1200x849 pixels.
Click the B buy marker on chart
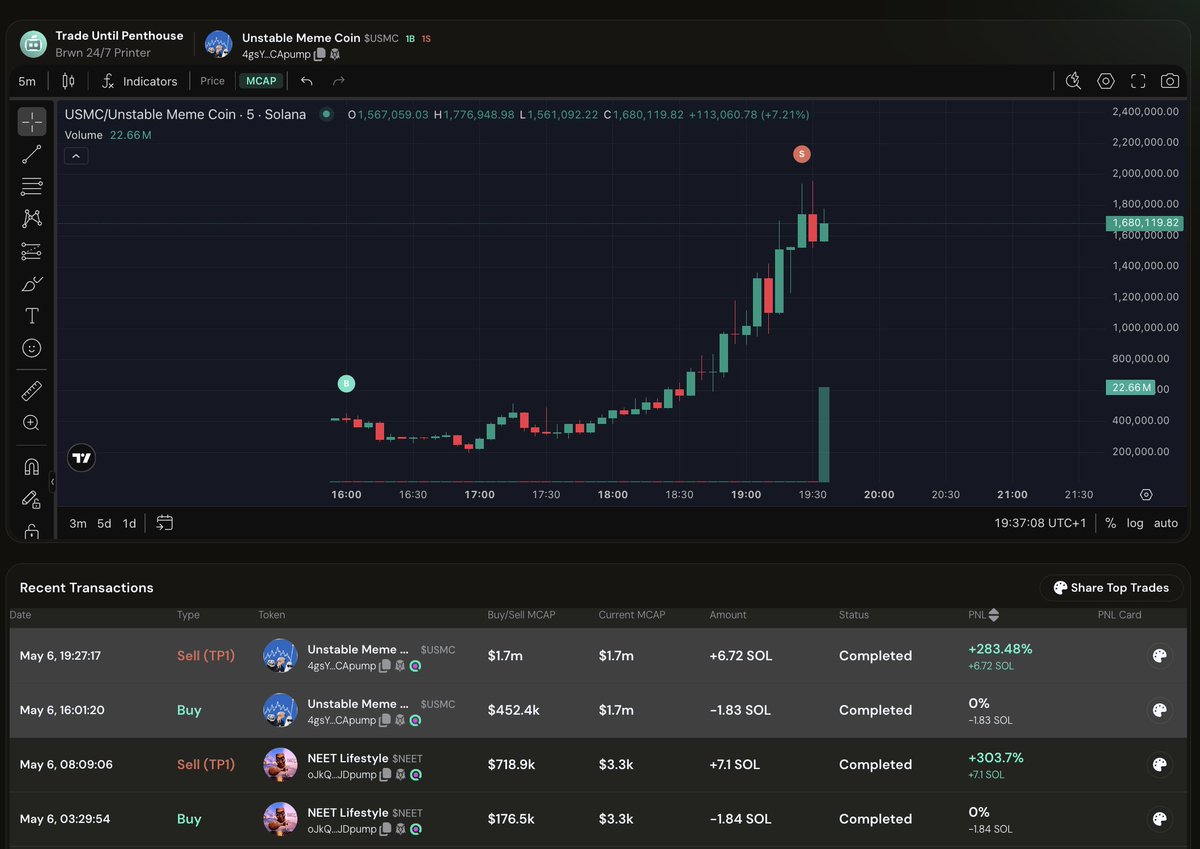tap(346, 383)
